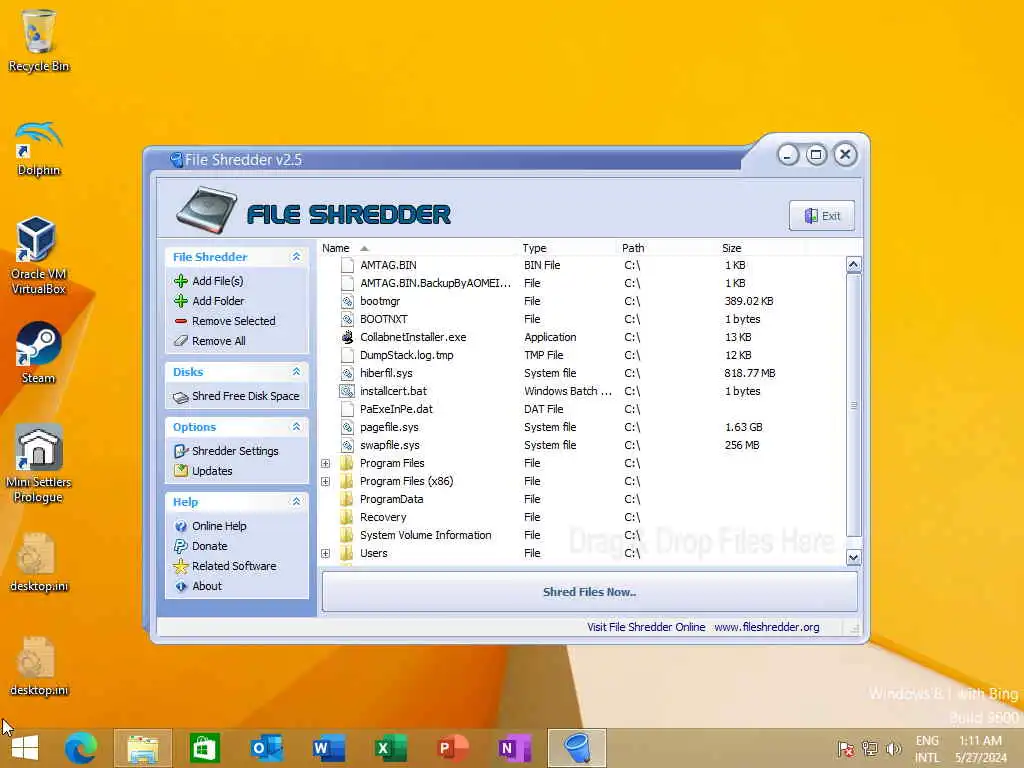Click the taskbar clock showing 1:11 AM

click(980, 749)
